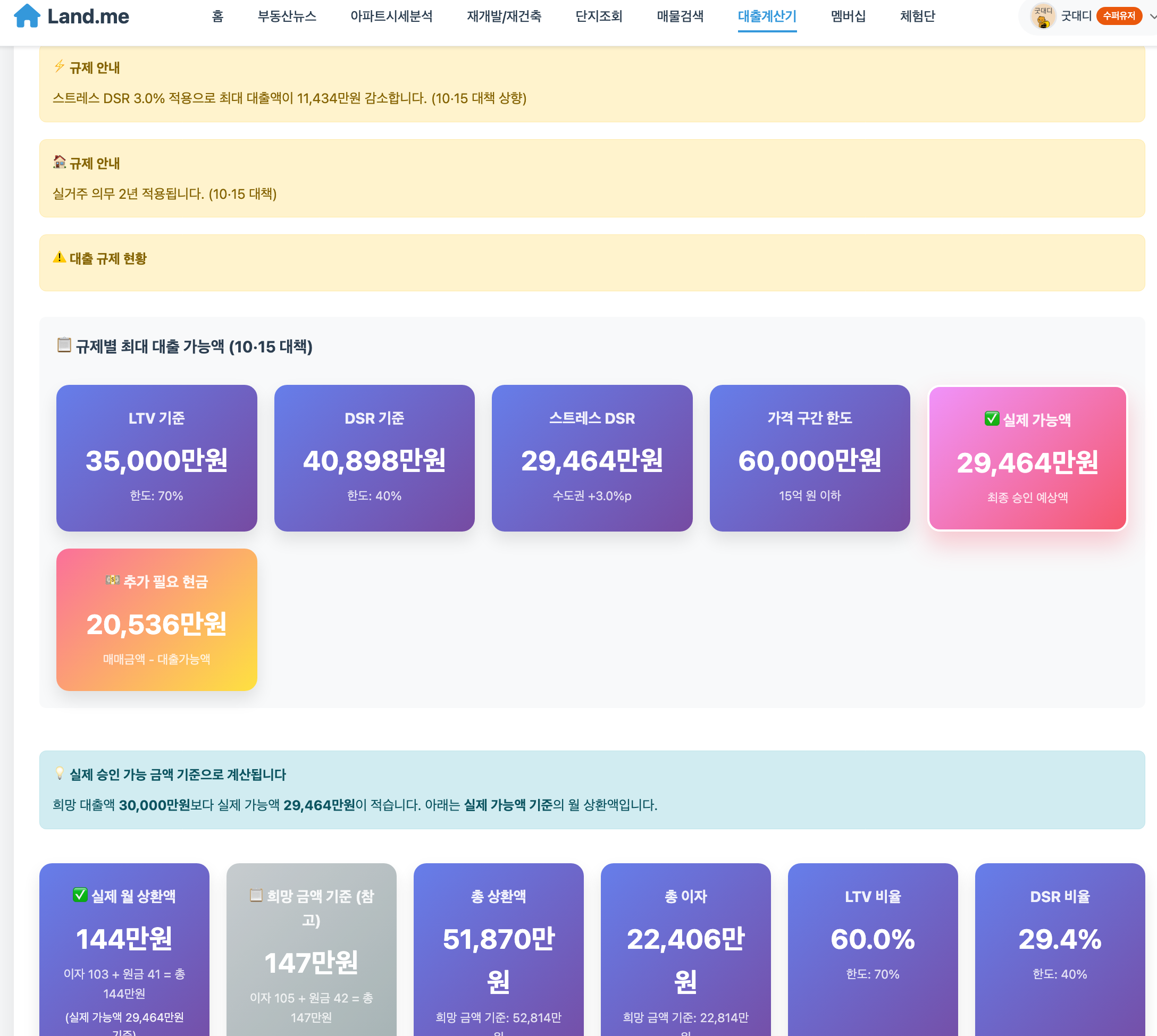1157x1036 pixels.
Task: Click the 수퍼유저 orange badge
Action: [x=1118, y=16]
